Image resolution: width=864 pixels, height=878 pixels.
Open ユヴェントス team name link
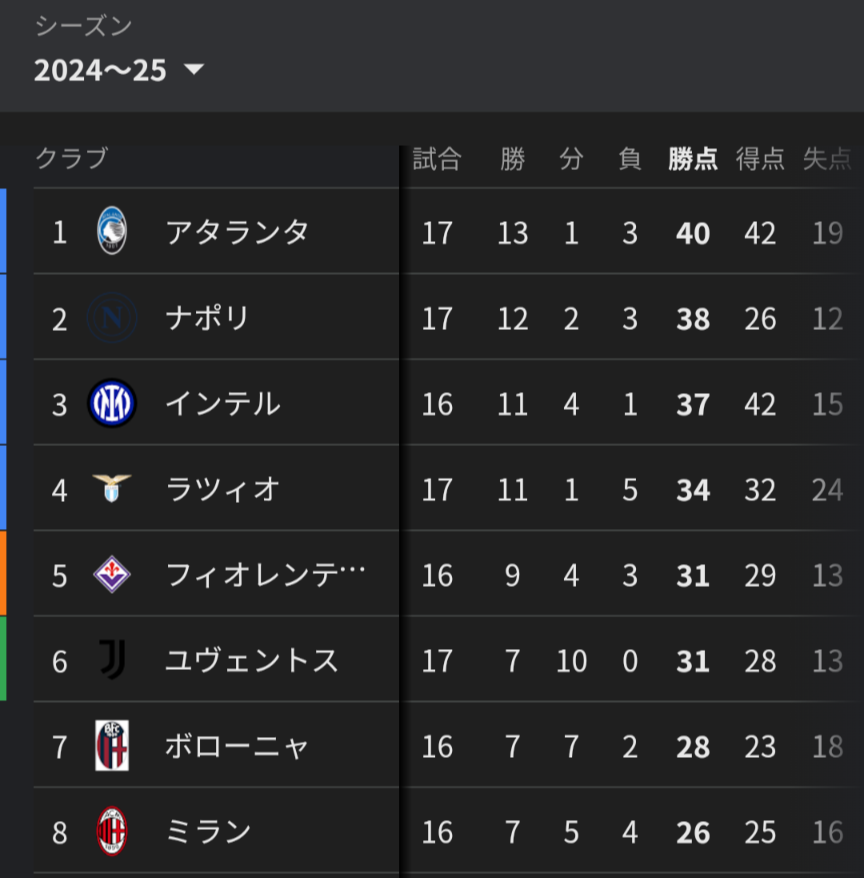pos(252,661)
